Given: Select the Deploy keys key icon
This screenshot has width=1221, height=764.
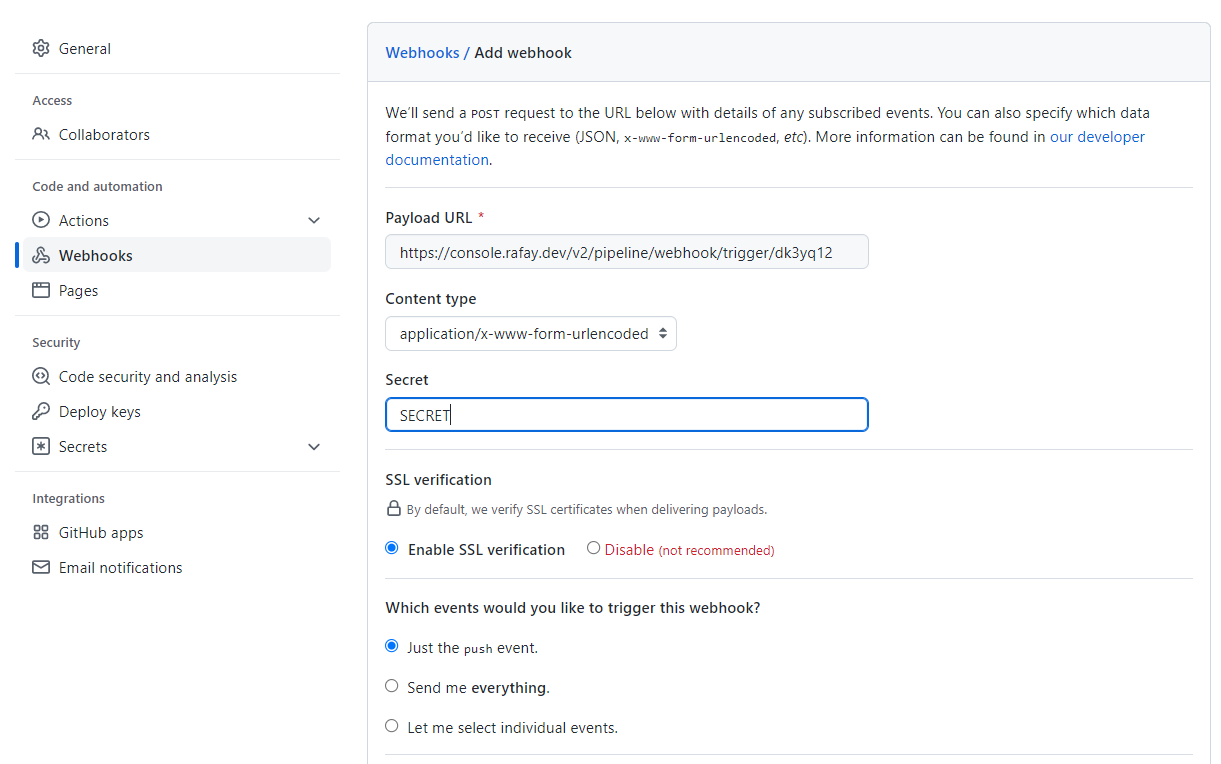Looking at the screenshot, I should [40, 411].
